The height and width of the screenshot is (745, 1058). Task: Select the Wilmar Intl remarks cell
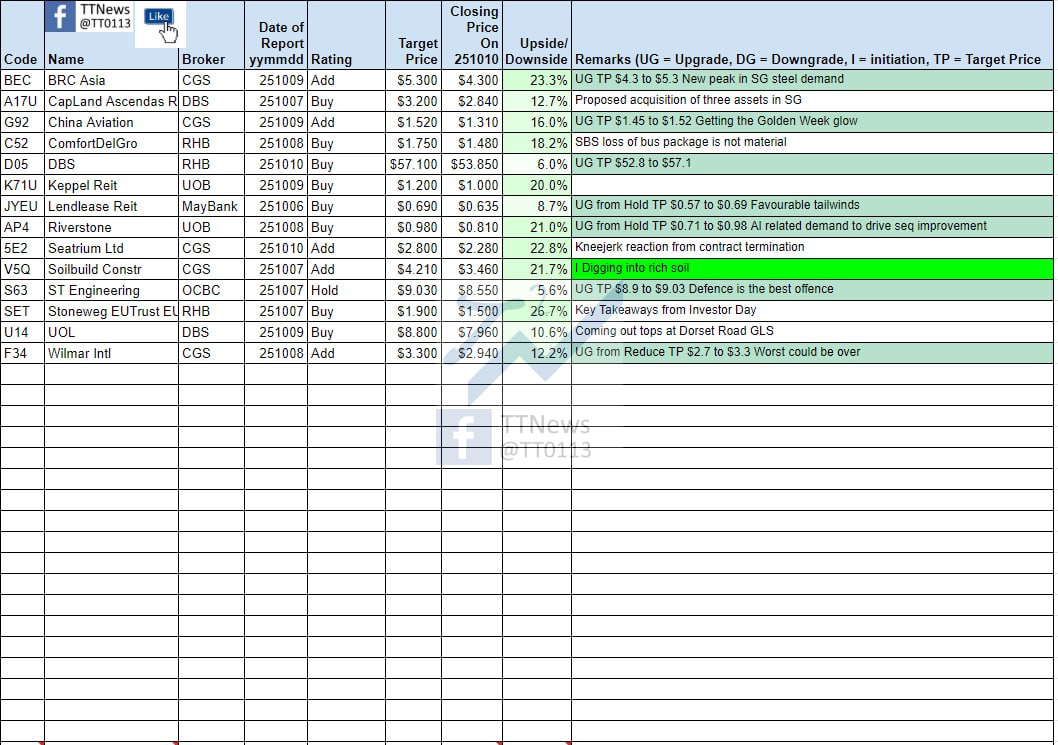coord(812,353)
